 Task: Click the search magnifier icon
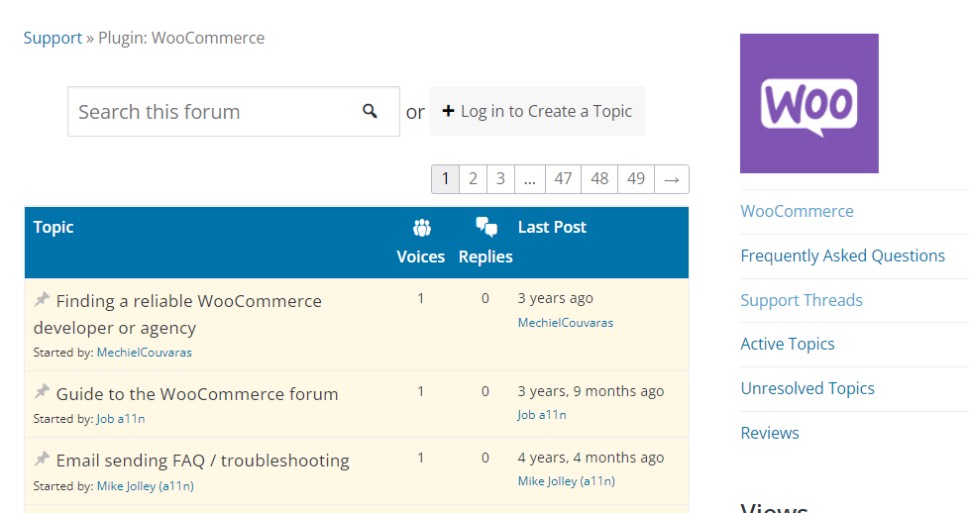370,111
